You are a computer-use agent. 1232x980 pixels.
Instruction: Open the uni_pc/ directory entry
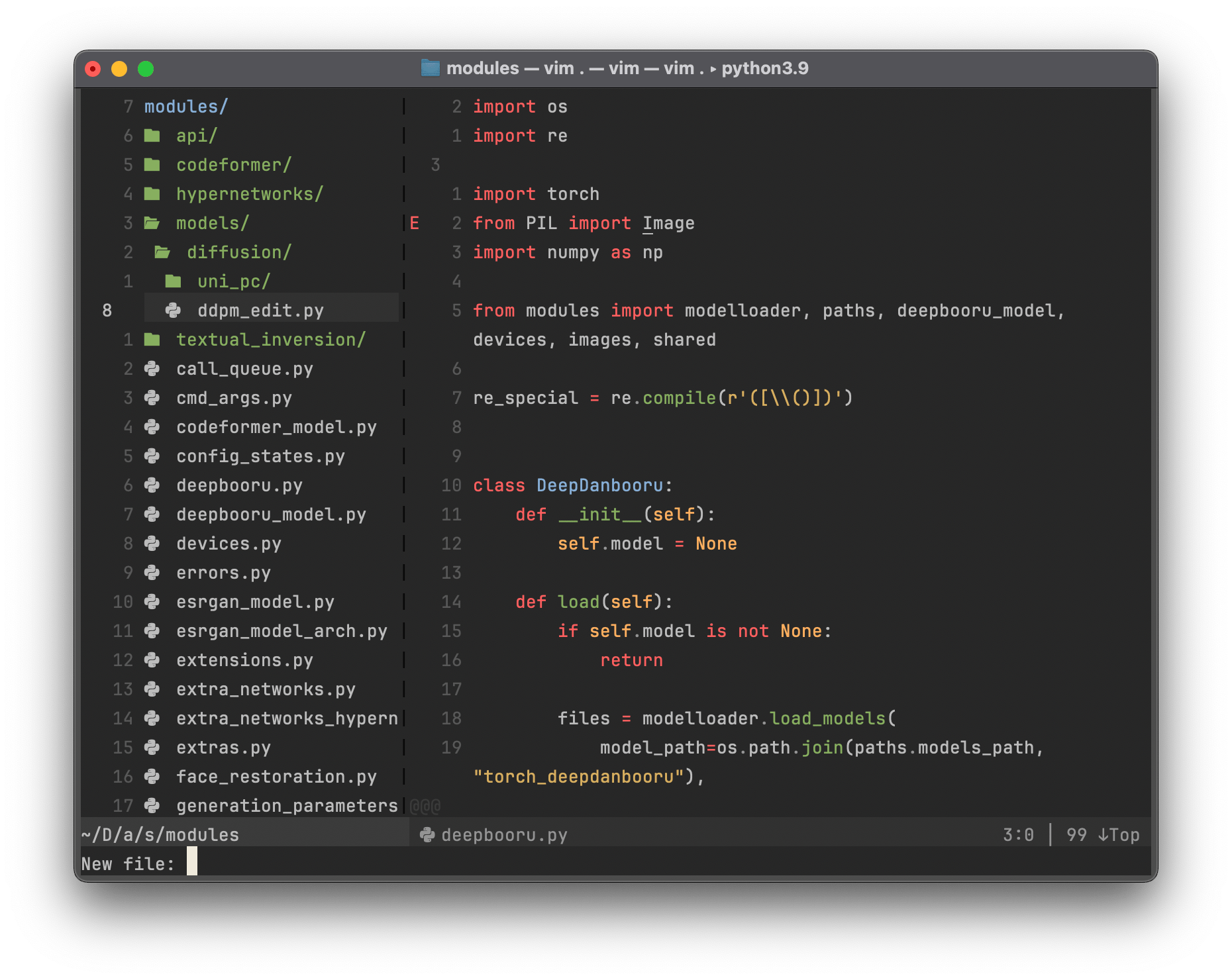(234, 281)
